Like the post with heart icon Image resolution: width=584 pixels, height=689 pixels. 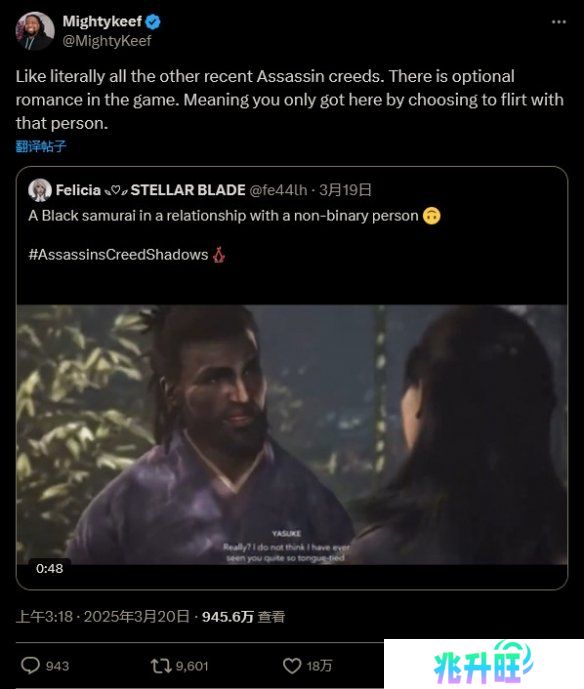292,666
